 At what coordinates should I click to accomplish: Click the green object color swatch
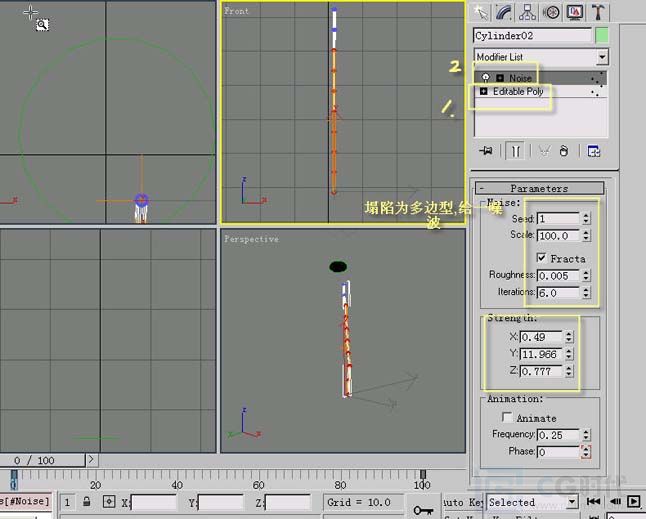click(602, 35)
